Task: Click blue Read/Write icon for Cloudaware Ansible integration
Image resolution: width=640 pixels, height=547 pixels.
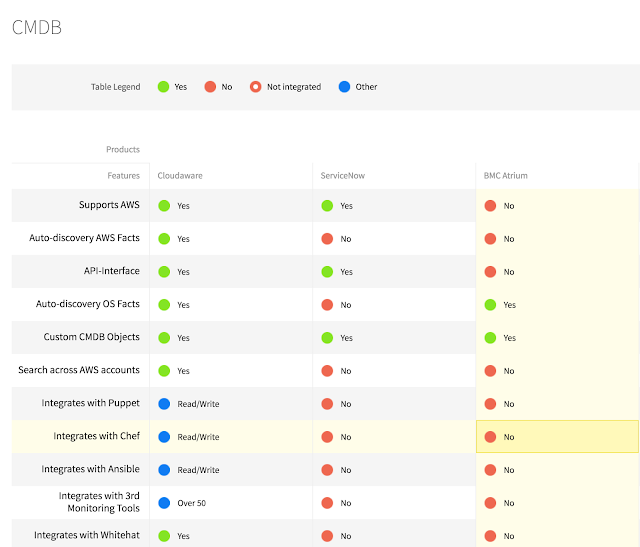Action: point(164,470)
